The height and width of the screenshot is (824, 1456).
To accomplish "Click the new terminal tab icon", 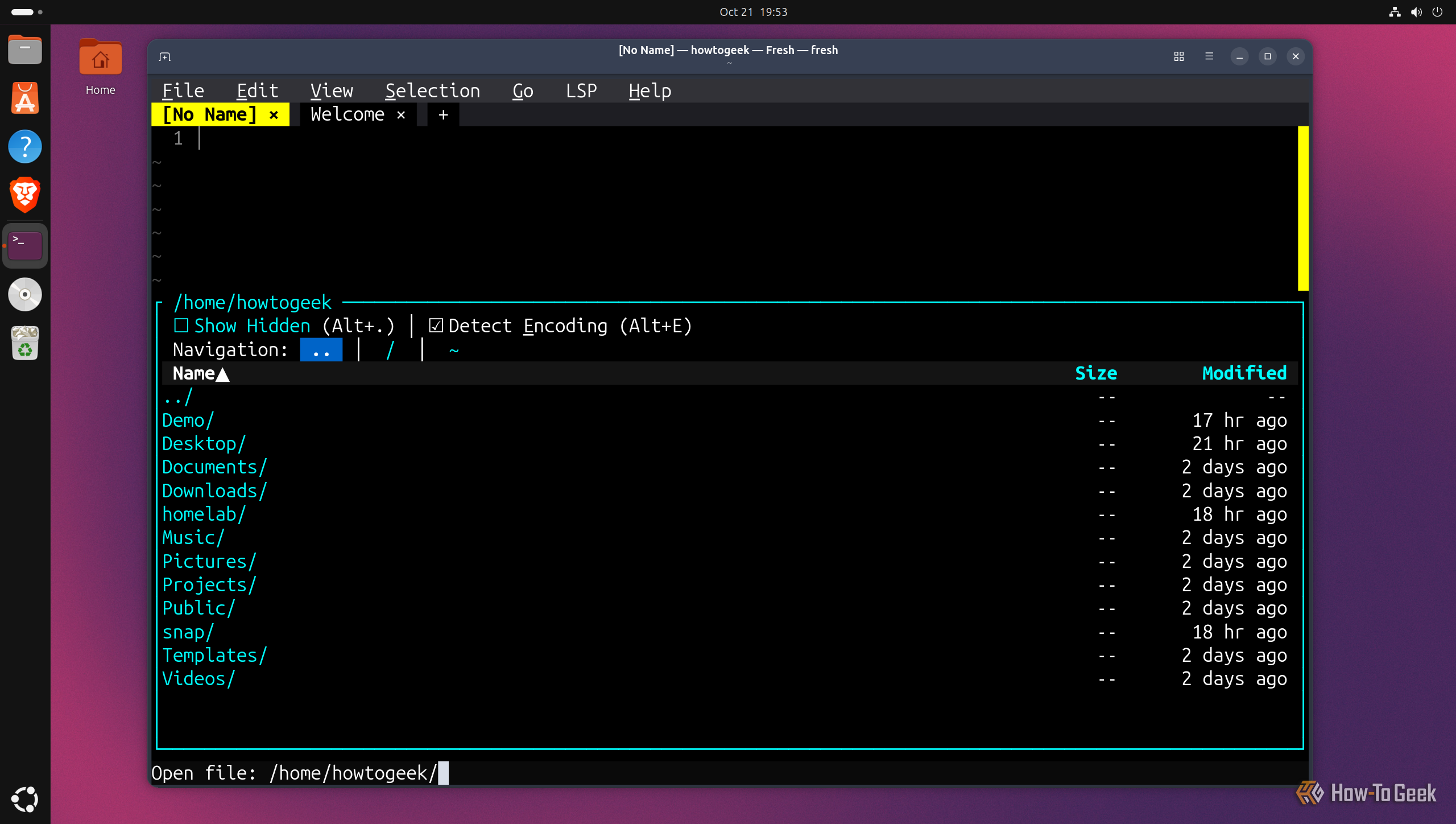I will tap(165, 56).
